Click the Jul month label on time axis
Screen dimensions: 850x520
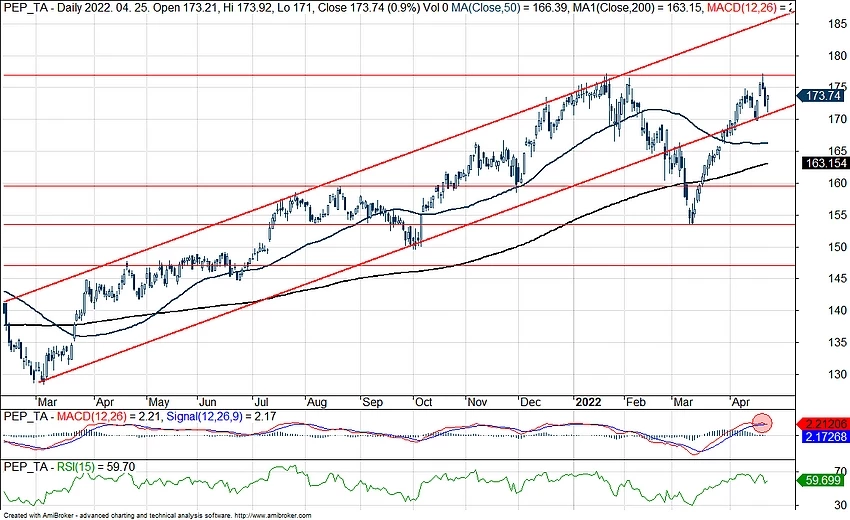coord(261,402)
